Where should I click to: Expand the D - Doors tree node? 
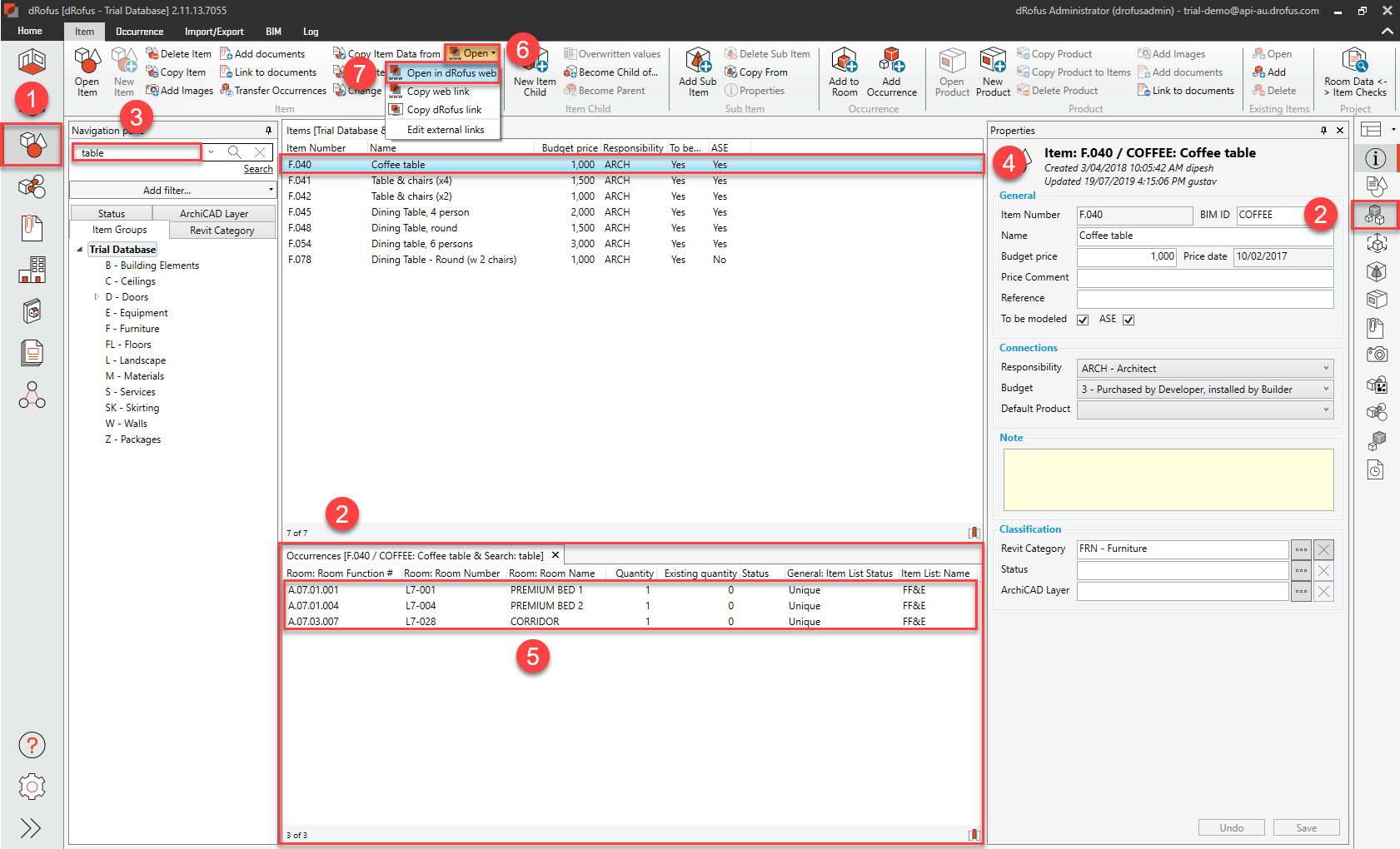[96, 296]
